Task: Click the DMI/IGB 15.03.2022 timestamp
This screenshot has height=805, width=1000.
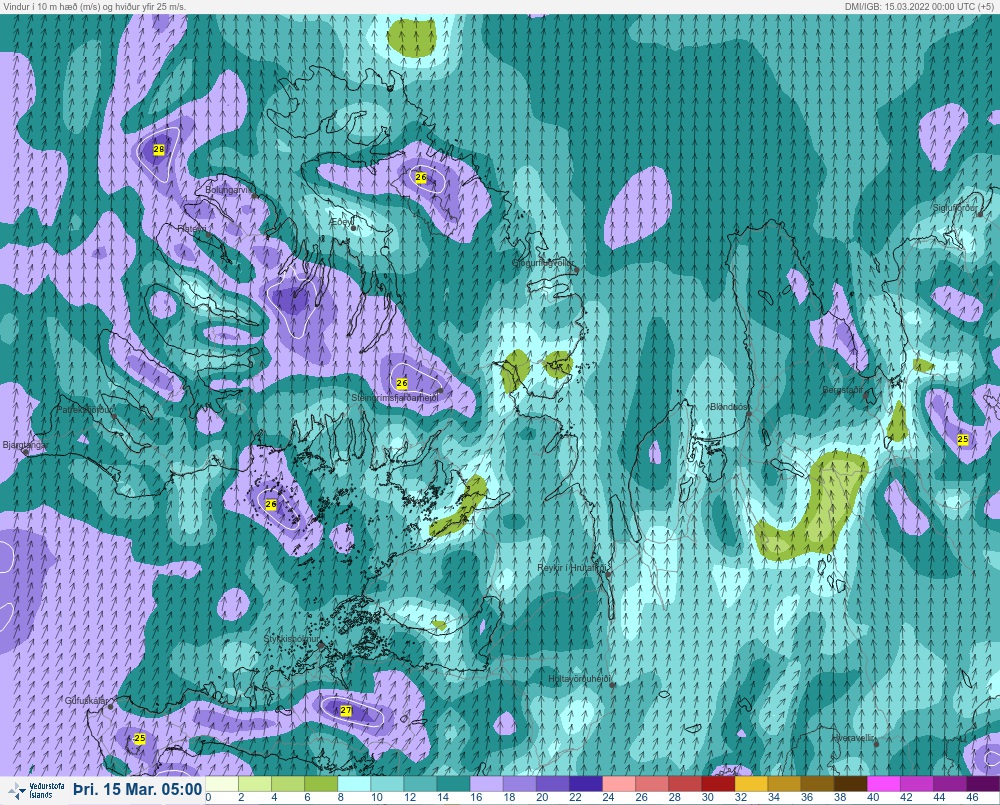Action: pyautogui.click(x=920, y=6)
